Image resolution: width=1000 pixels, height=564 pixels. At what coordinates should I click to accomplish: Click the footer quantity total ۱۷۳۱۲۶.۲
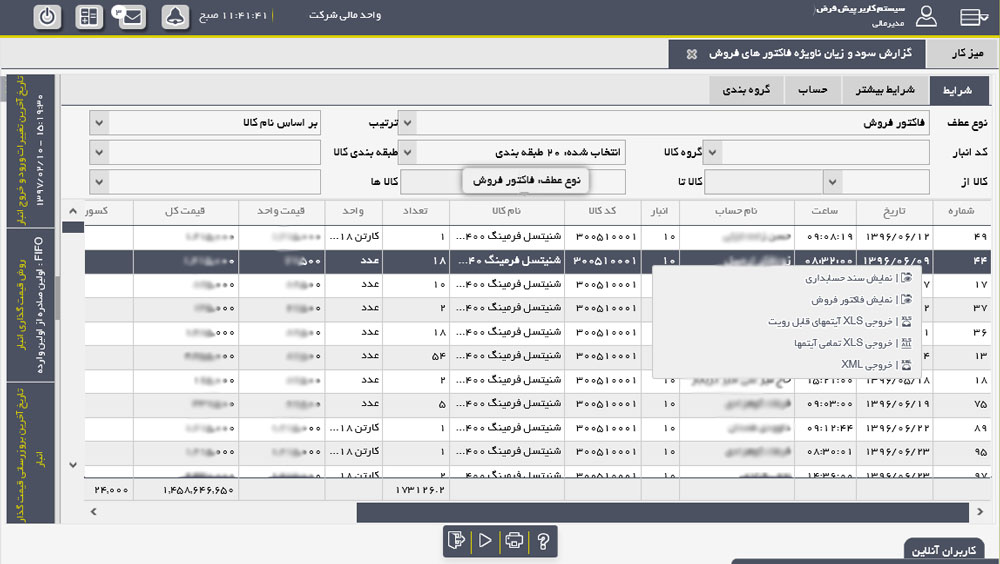pyautogui.click(x=419, y=490)
